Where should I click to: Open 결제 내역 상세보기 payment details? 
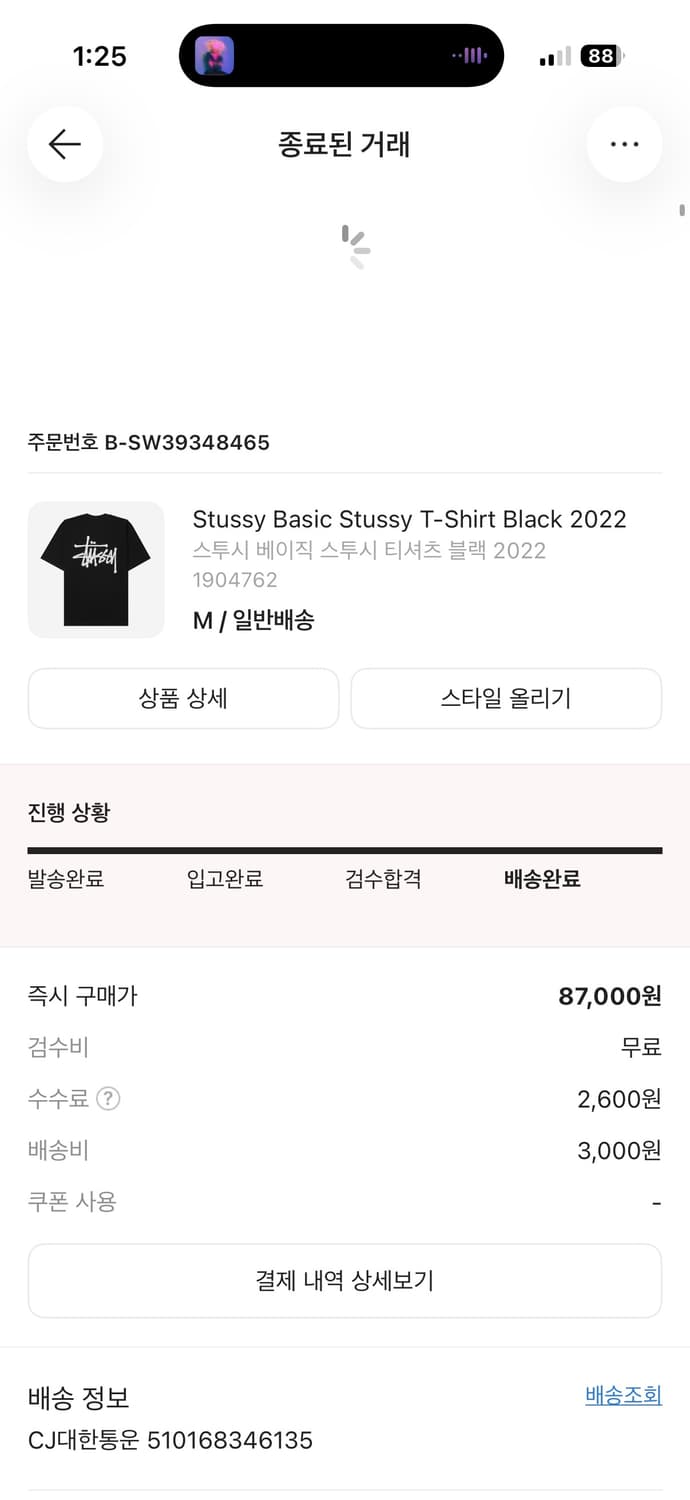[x=344, y=1280]
